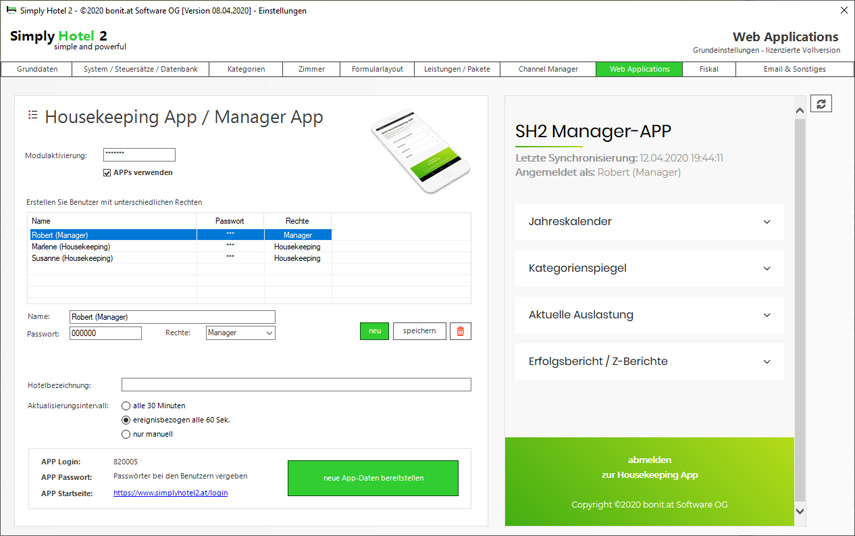855x536 pixels.
Task: Click the APP Login value 820005
Action: tap(125, 461)
